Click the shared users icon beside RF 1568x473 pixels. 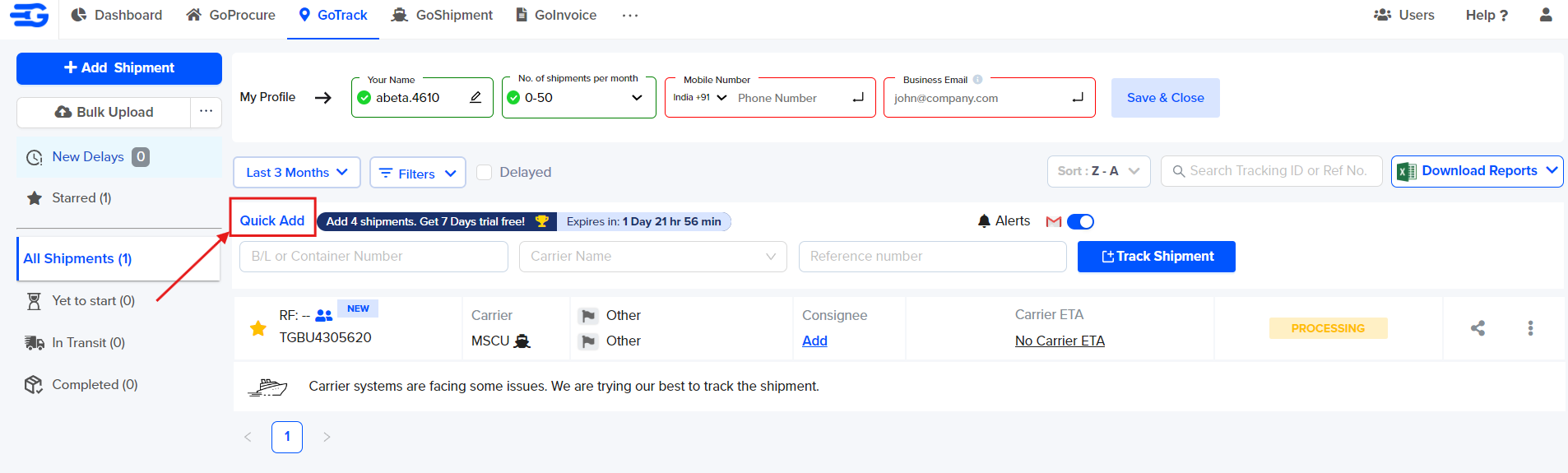coord(324,315)
